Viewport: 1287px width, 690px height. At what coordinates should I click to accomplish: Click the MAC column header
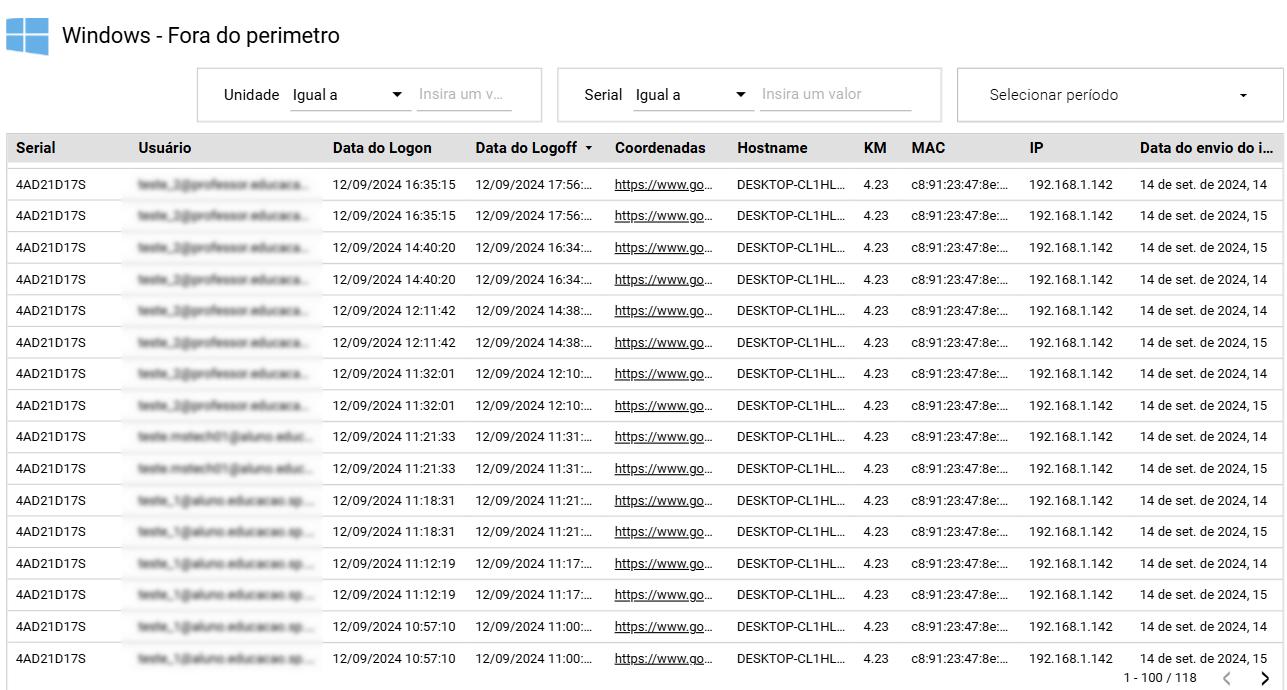(928, 148)
